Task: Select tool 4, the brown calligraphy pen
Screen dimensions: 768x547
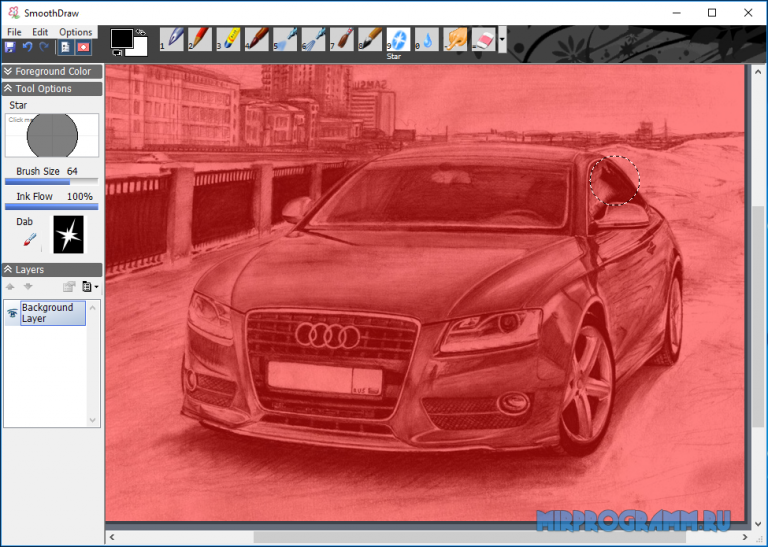Action: point(257,39)
